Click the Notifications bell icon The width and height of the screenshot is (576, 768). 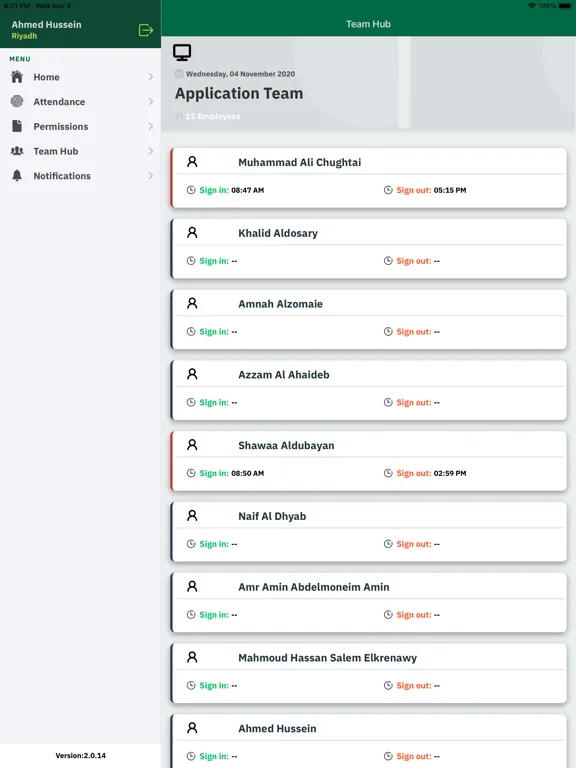[17, 175]
